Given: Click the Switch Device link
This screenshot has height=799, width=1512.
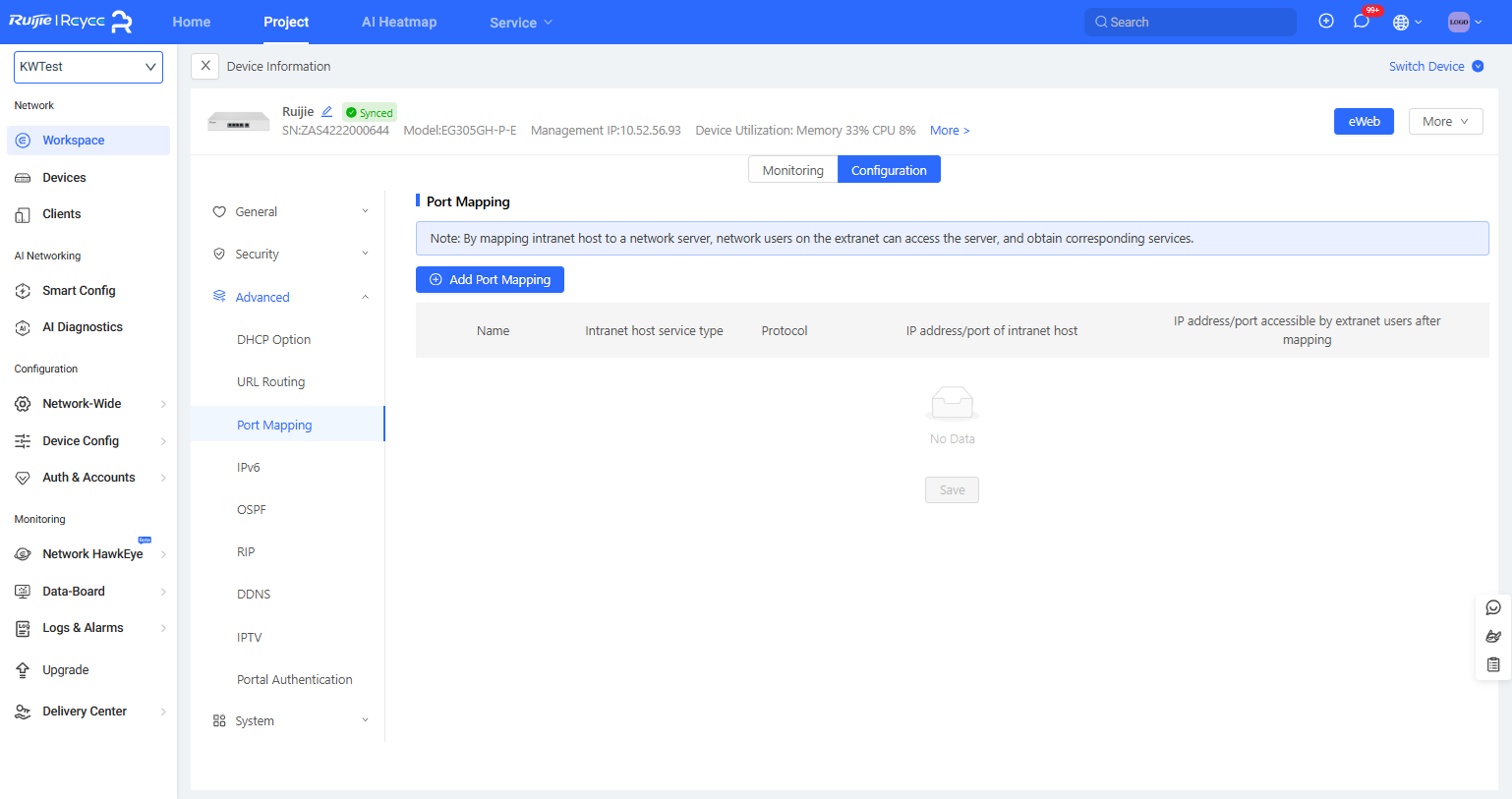Looking at the screenshot, I should coord(1426,67).
